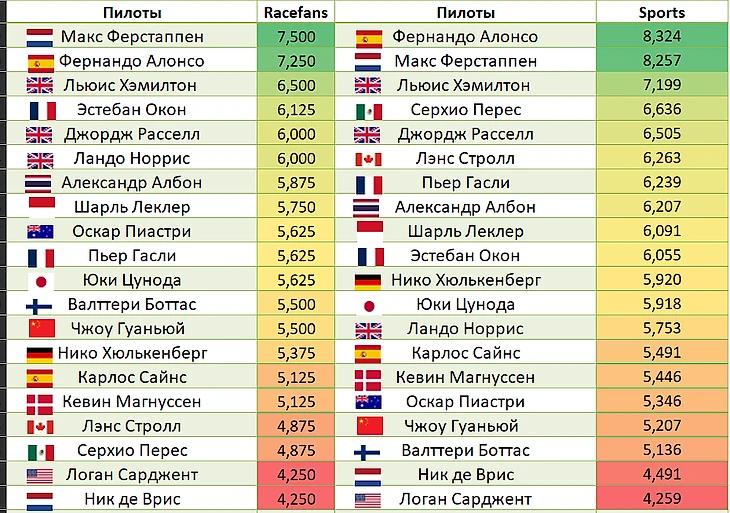
Task: Select red cell showing 4,259
Action: (662, 499)
